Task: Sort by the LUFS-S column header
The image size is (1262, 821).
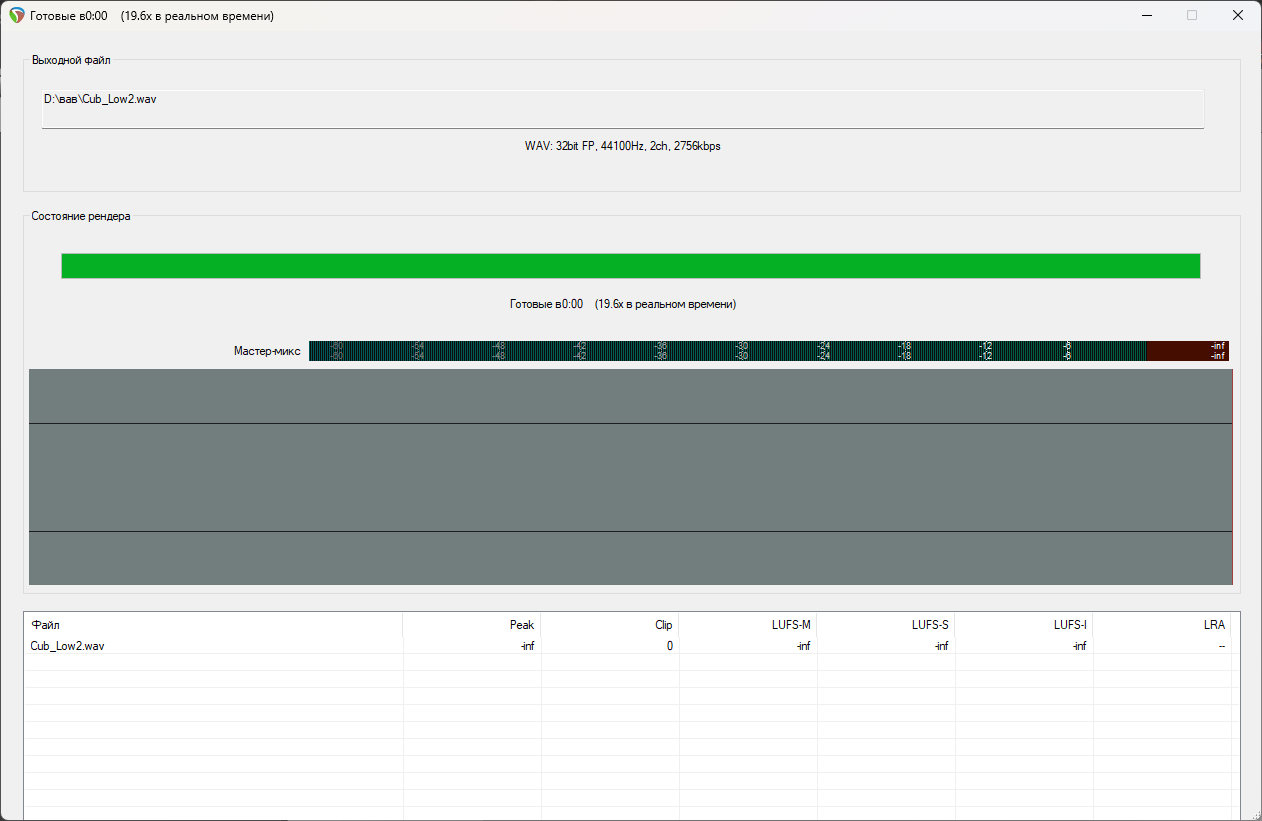Action: pos(886,625)
